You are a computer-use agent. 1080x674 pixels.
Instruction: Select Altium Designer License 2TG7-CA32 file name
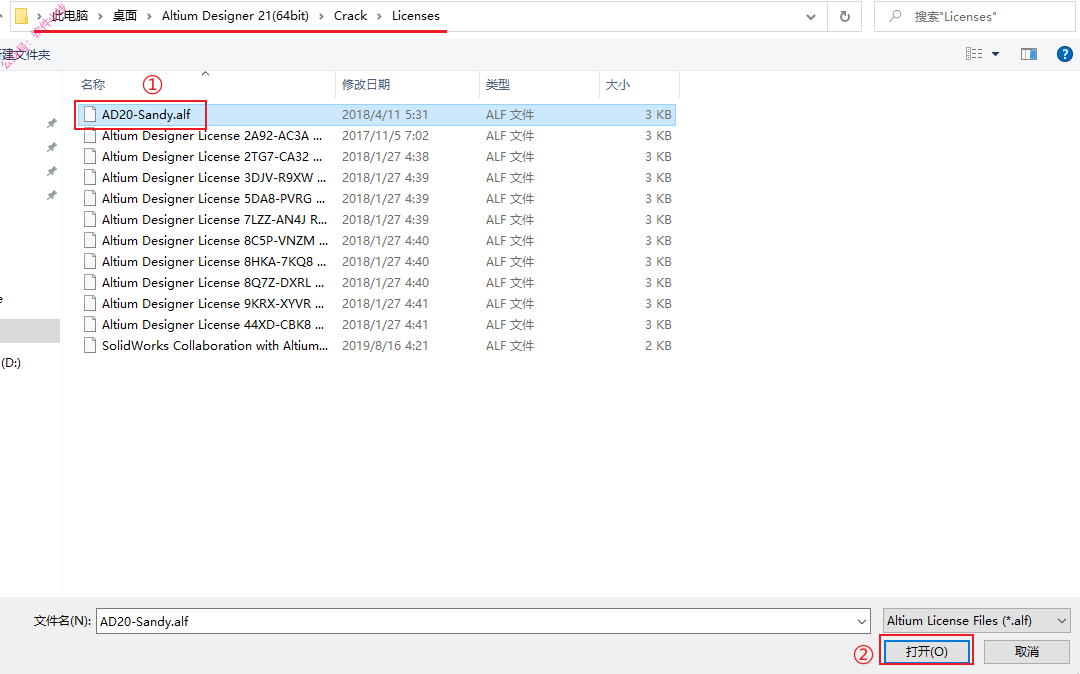click(x=212, y=157)
